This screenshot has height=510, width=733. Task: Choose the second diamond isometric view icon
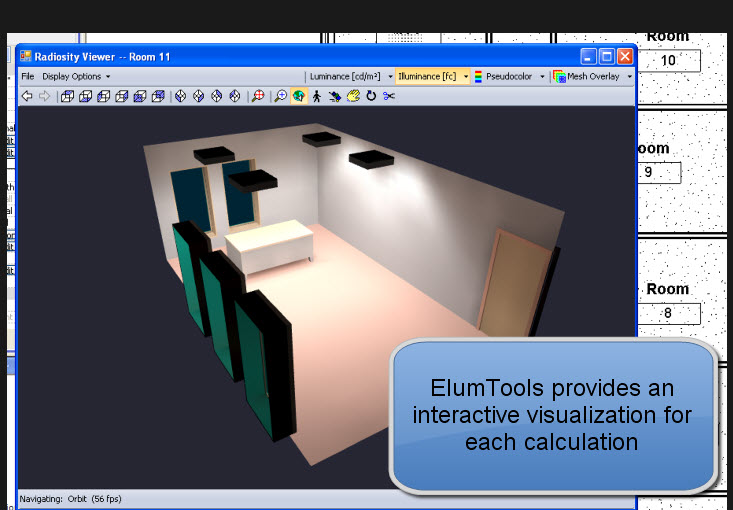199,96
